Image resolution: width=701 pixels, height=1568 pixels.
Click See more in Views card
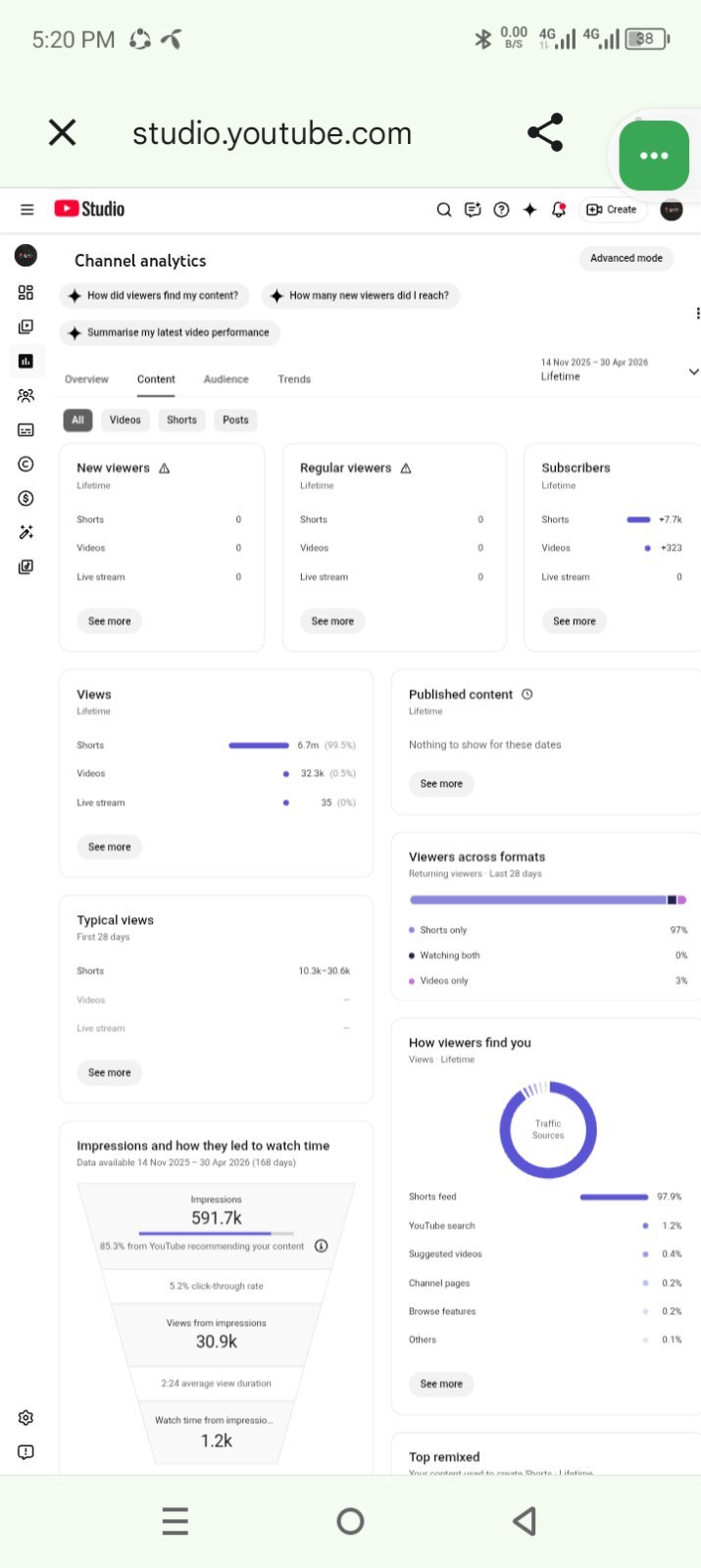(110, 847)
